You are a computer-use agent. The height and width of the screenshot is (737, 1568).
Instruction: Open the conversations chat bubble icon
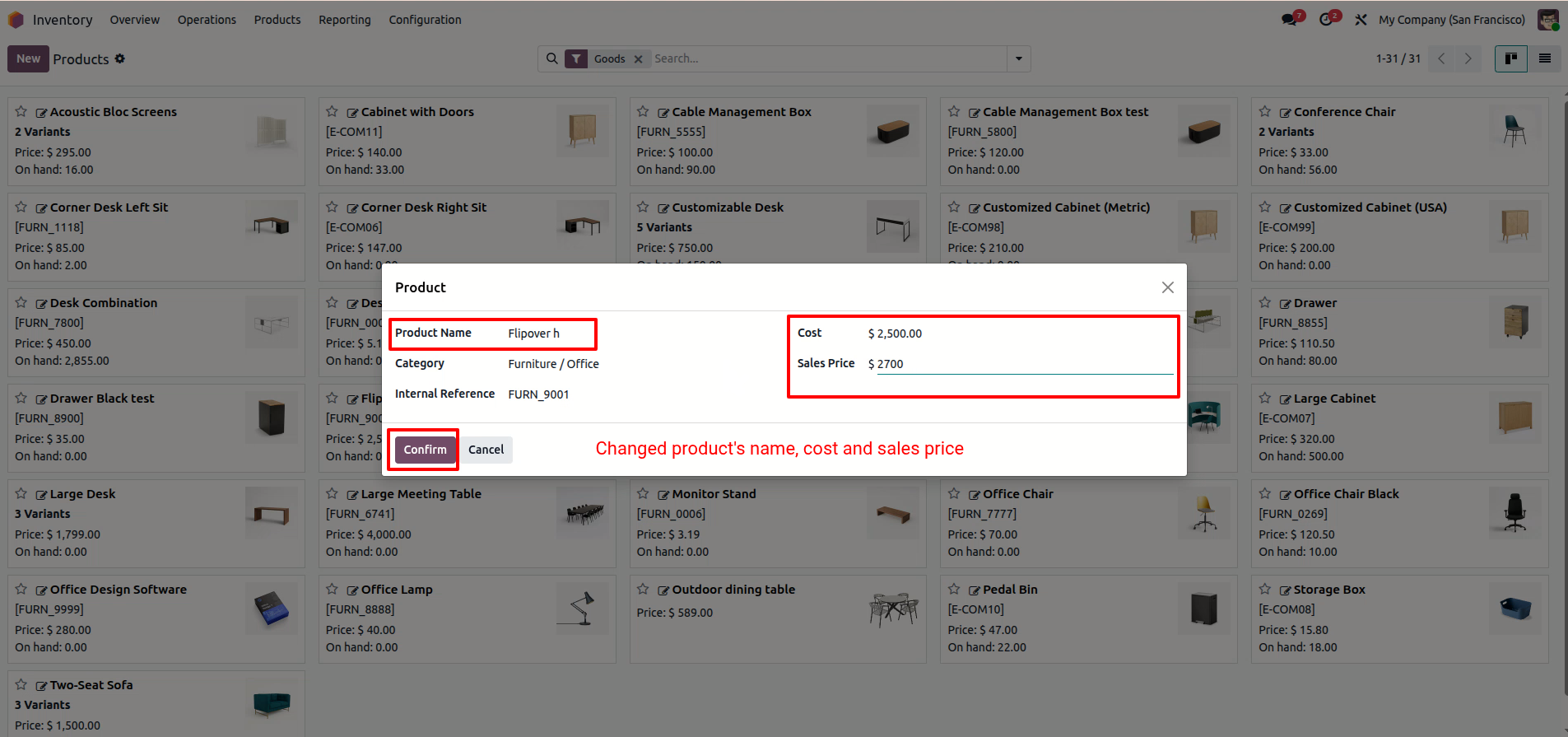click(x=1290, y=20)
